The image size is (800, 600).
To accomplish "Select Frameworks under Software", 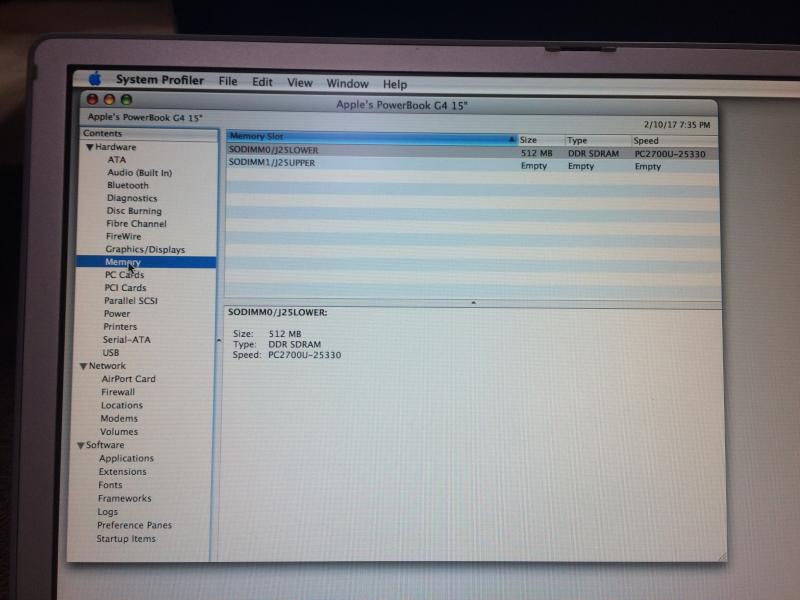I will pyautogui.click(x=124, y=498).
